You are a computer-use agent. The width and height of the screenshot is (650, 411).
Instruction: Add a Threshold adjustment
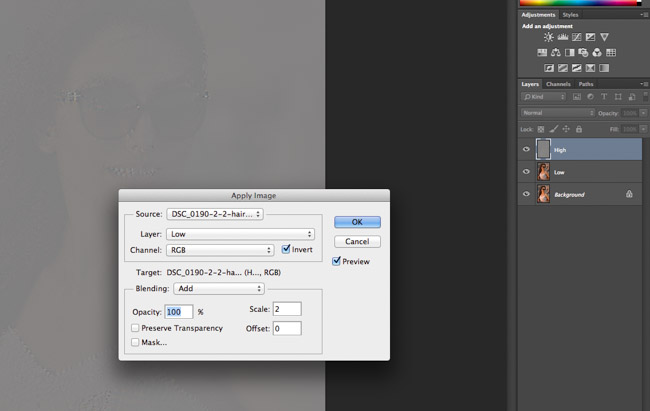coord(577,68)
